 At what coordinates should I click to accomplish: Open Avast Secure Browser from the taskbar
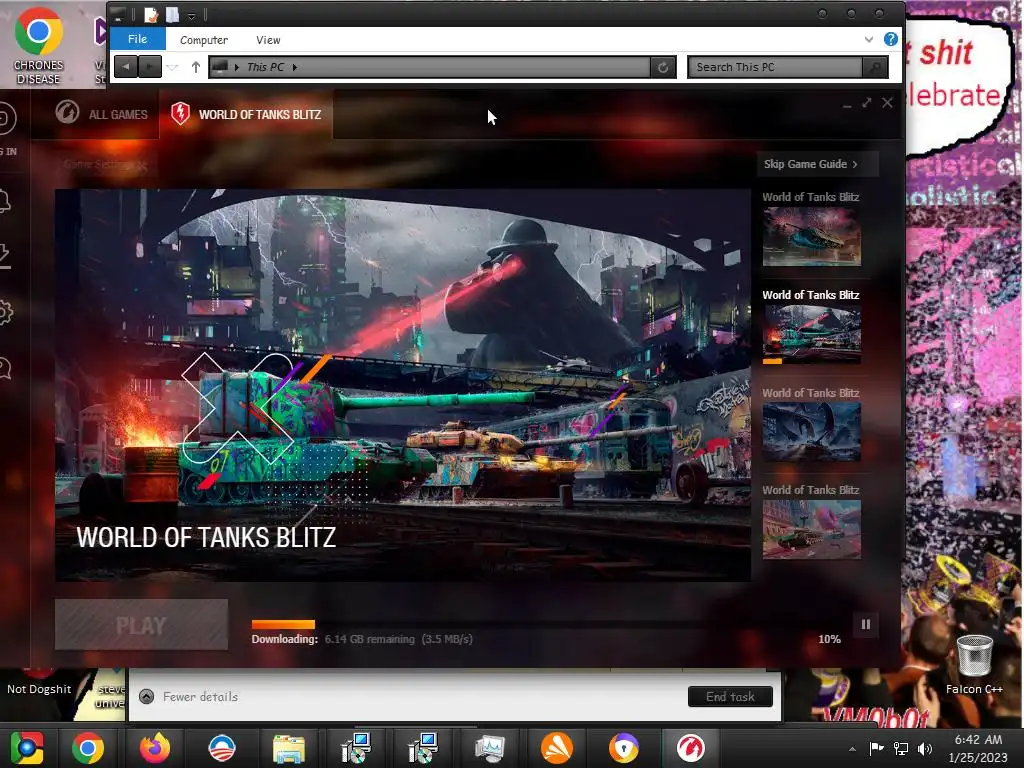click(623, 748)
